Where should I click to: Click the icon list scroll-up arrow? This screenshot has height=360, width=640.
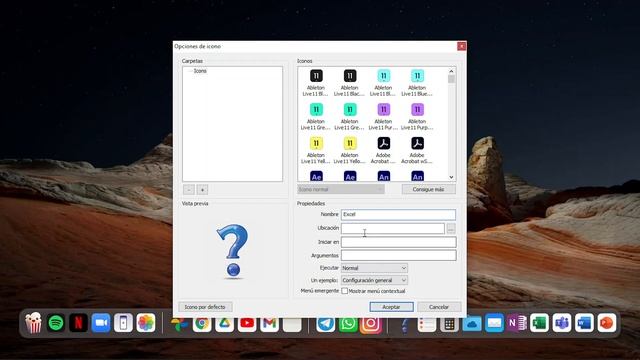coord(451,71)
